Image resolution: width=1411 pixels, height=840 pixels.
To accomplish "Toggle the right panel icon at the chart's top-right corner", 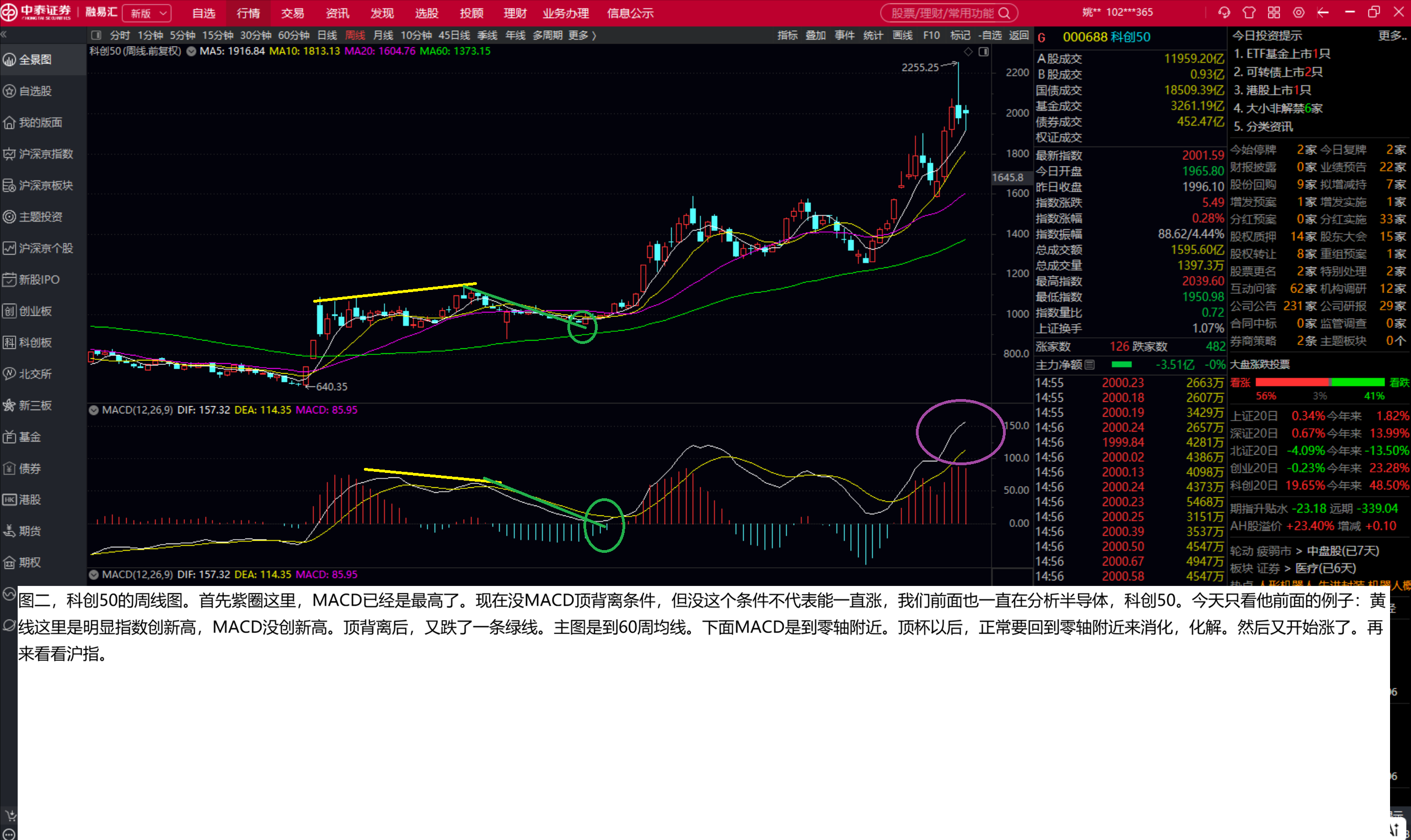I will pos(984,52).
